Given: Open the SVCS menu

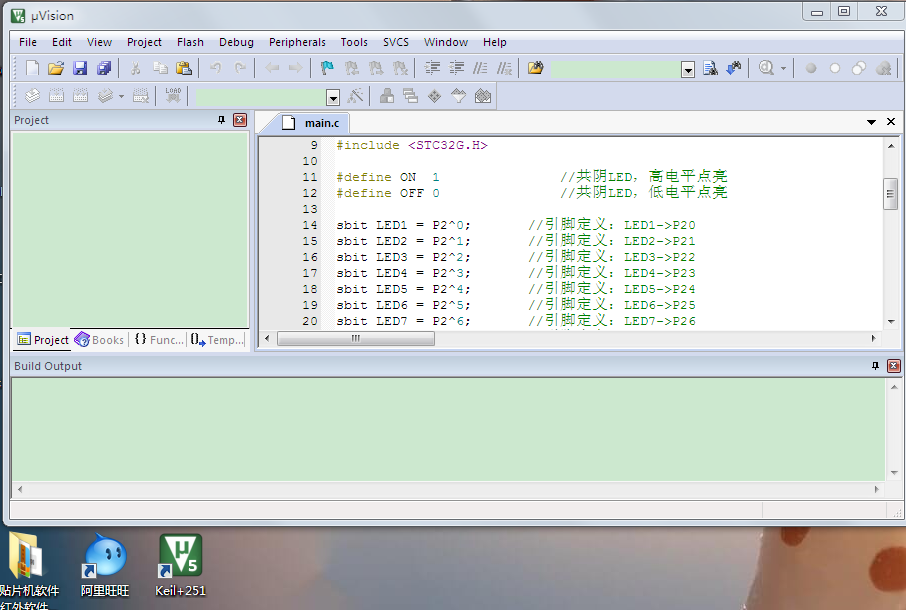Looking at the screenshot, I should 396,42.
